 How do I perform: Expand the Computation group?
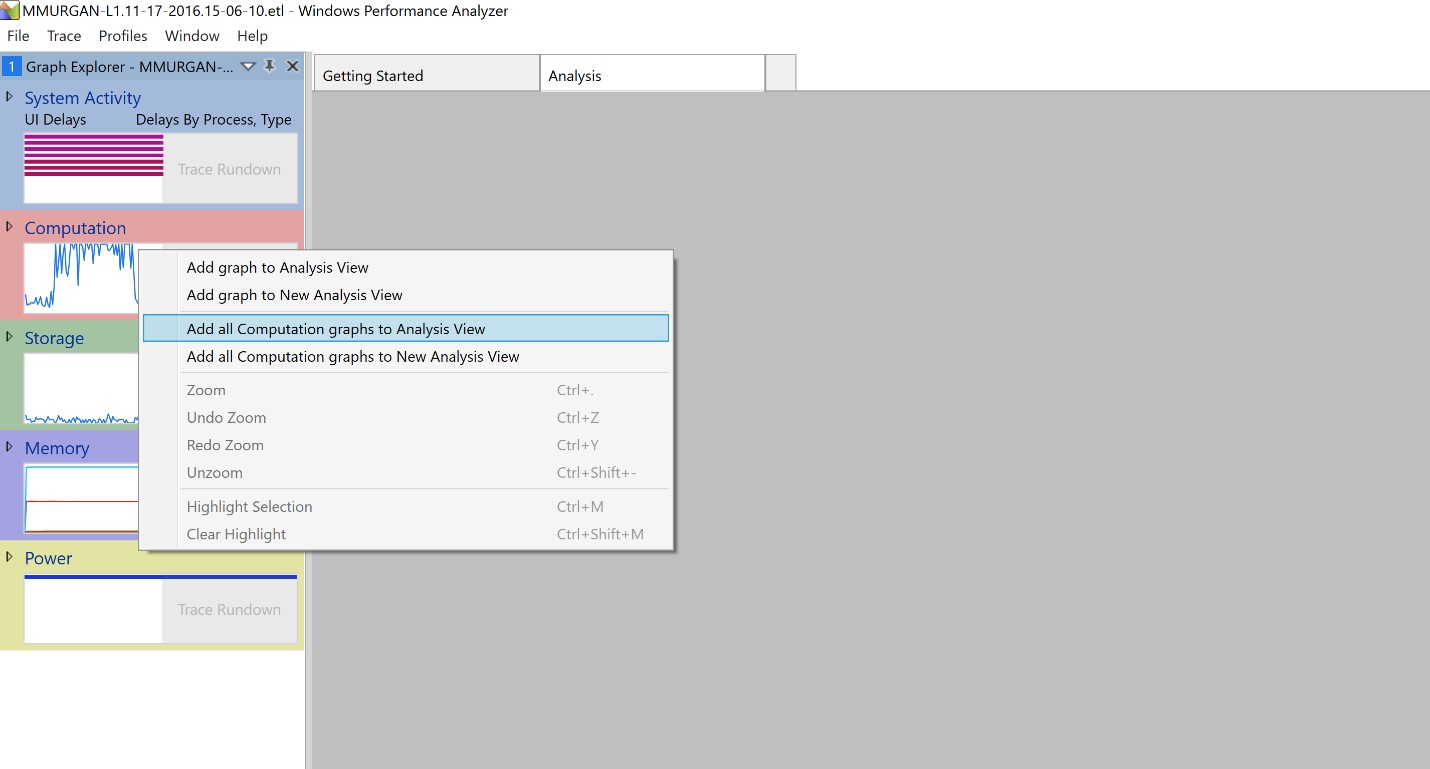pyautogui.click(x=10, y=227)
